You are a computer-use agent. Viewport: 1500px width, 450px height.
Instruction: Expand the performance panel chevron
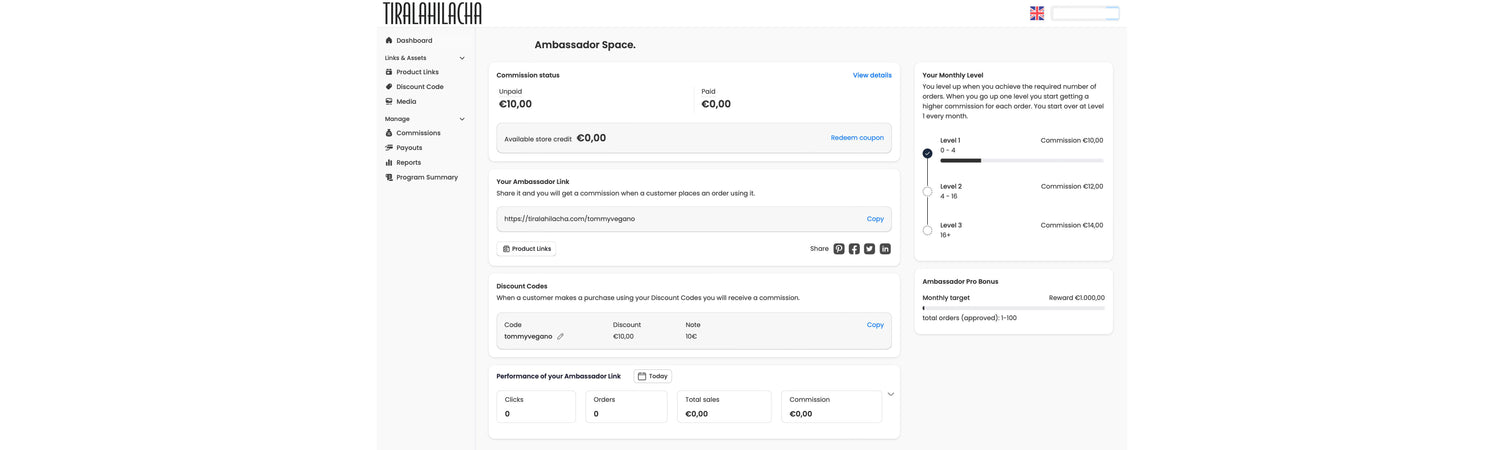tap(890, 394)
